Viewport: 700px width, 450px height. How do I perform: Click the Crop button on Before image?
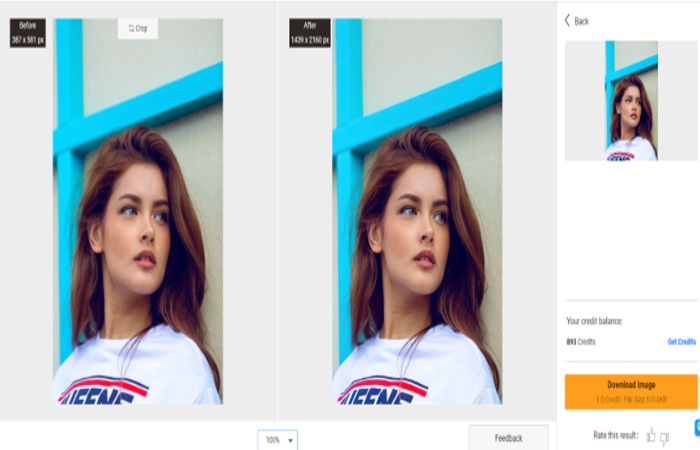138,29
